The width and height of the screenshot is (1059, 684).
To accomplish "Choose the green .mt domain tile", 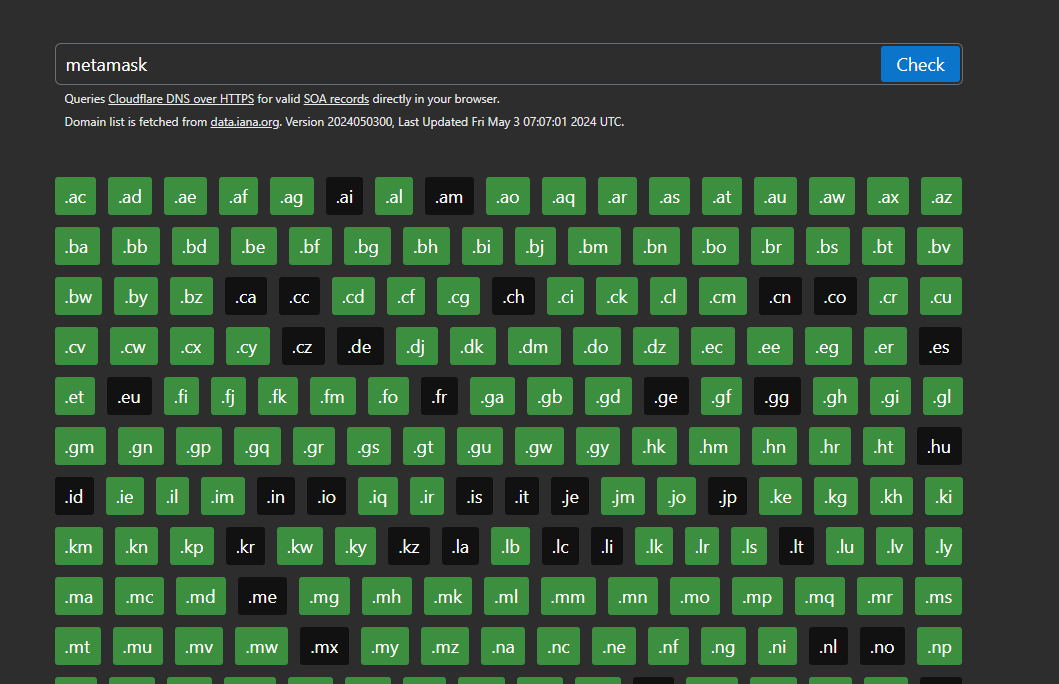I will pos(77,647).
